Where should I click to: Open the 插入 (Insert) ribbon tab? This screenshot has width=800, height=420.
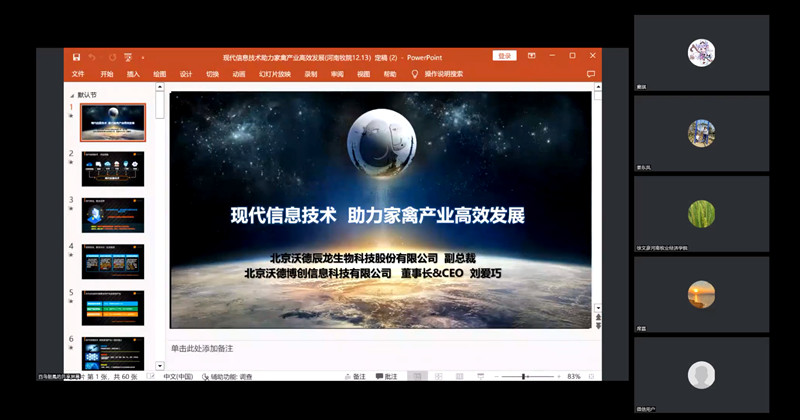(133, 74)
